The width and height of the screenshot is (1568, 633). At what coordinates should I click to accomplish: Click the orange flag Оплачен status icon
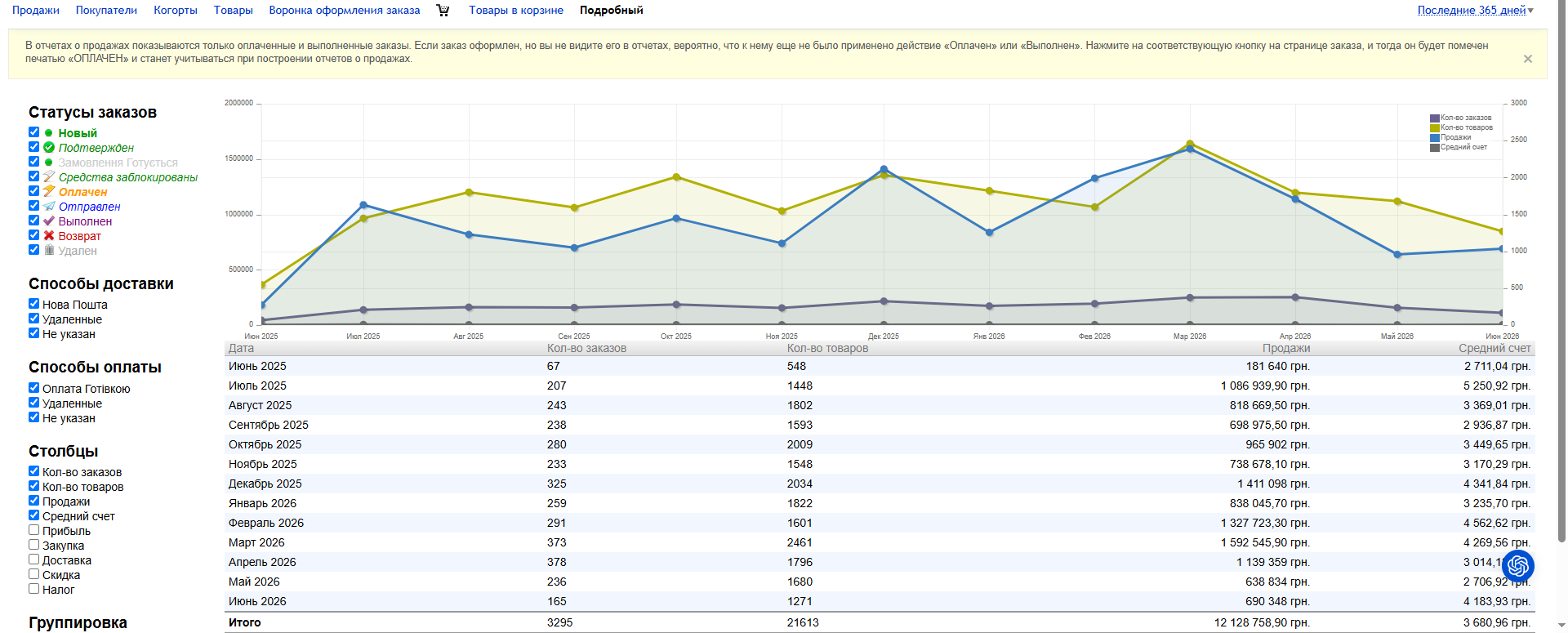[x=49, y=192]
